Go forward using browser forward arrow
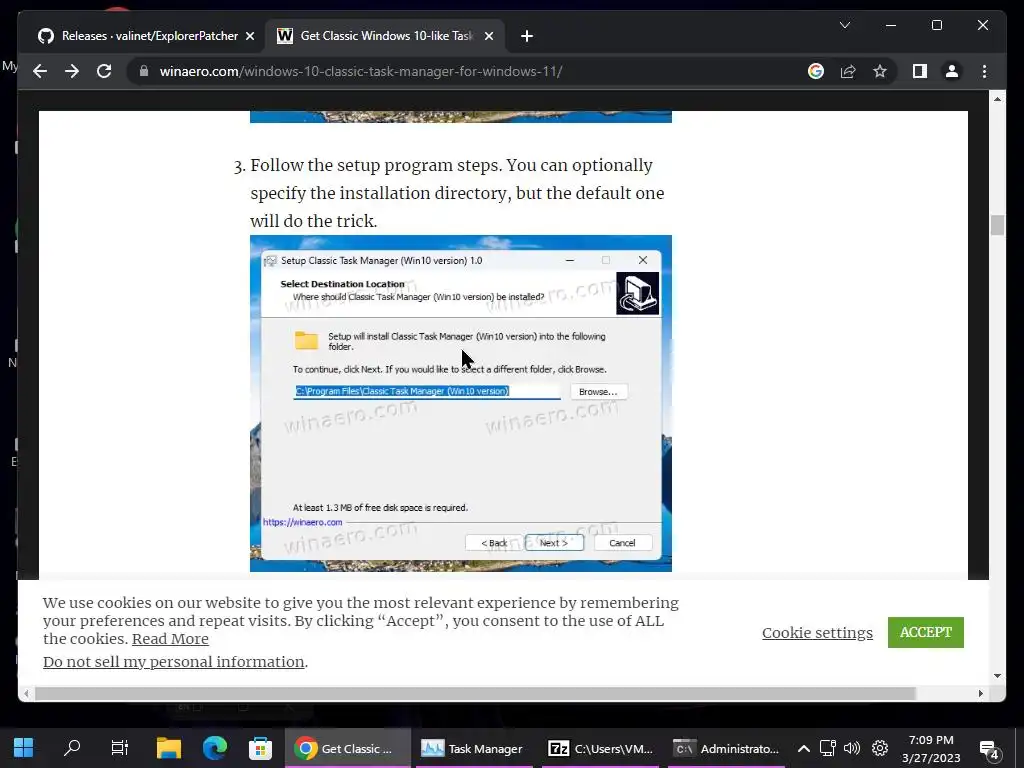This screenshot has width=1024, height=768. 72,71
